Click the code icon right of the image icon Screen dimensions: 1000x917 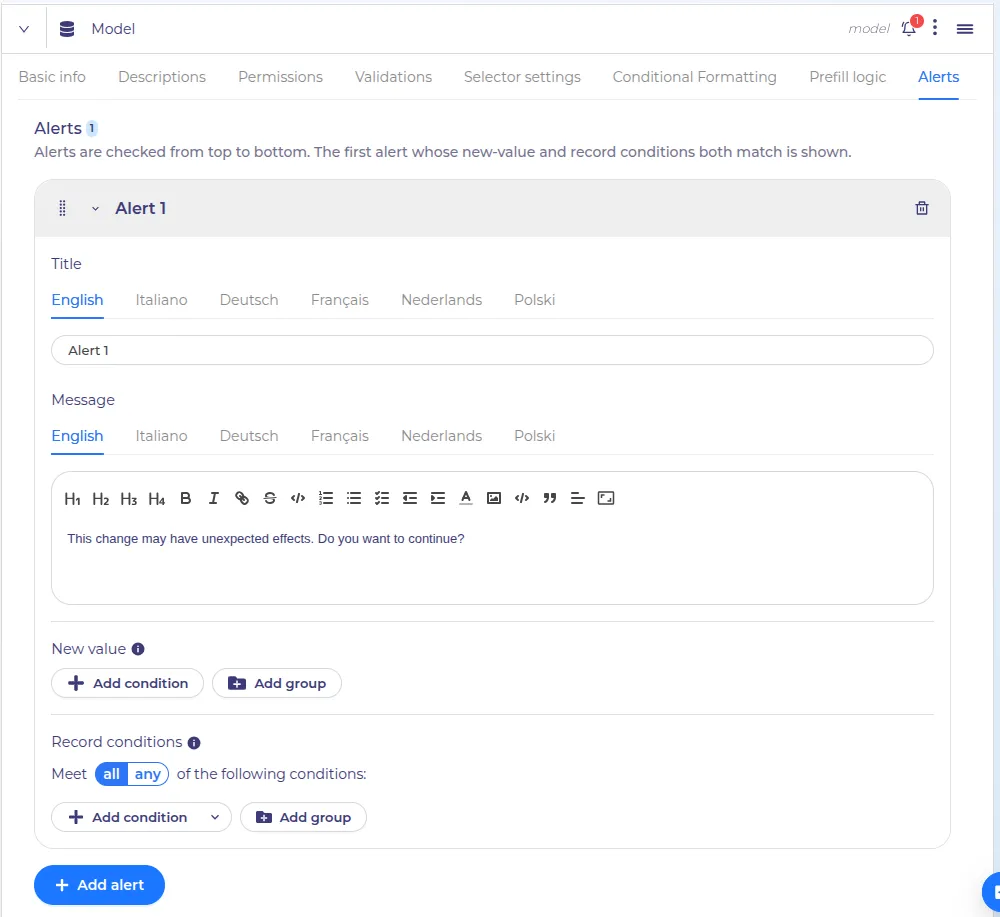pyautogui.click(x=522, y=499)
